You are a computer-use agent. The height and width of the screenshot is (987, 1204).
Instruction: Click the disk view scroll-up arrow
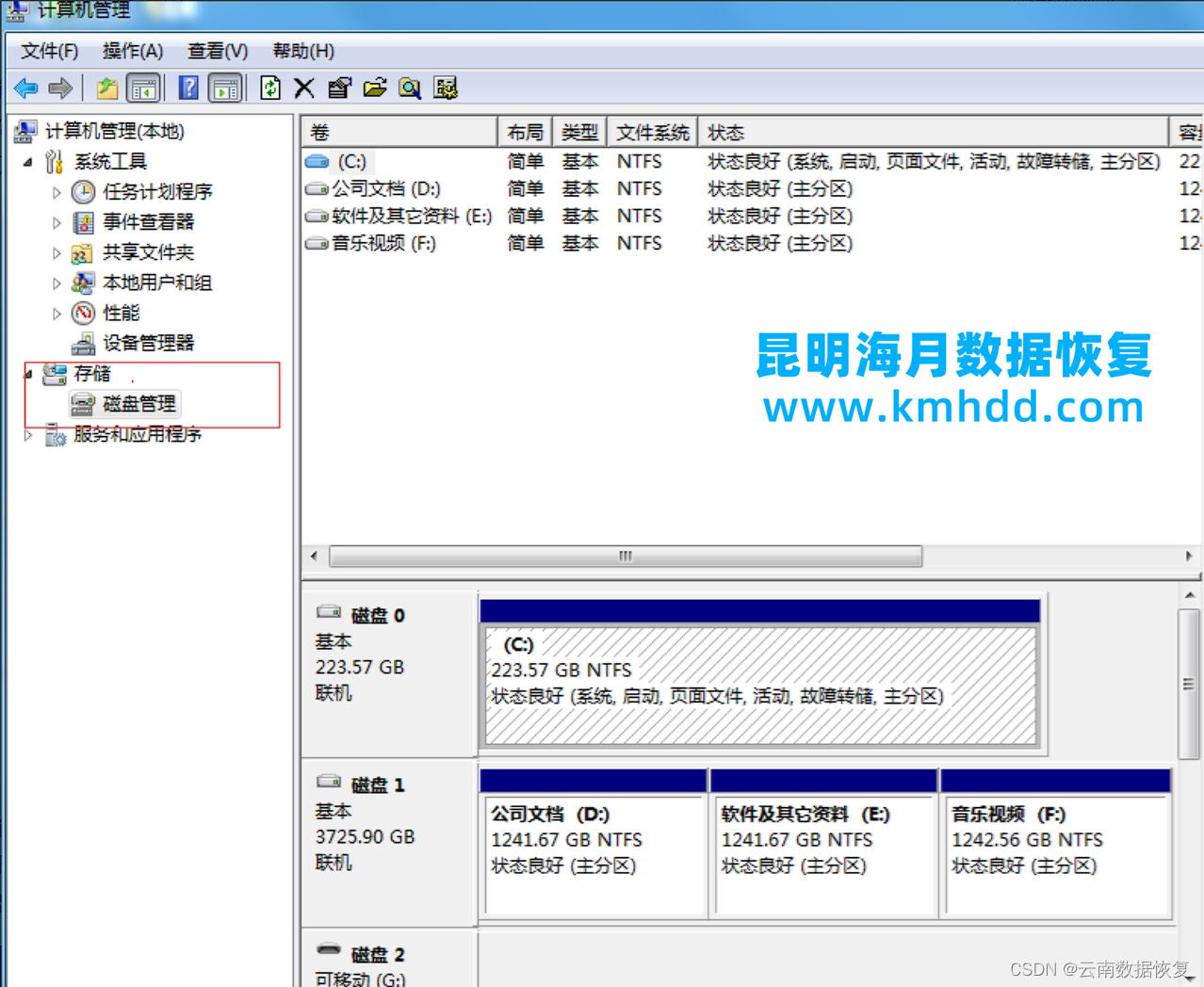[x=1190, y=596]
